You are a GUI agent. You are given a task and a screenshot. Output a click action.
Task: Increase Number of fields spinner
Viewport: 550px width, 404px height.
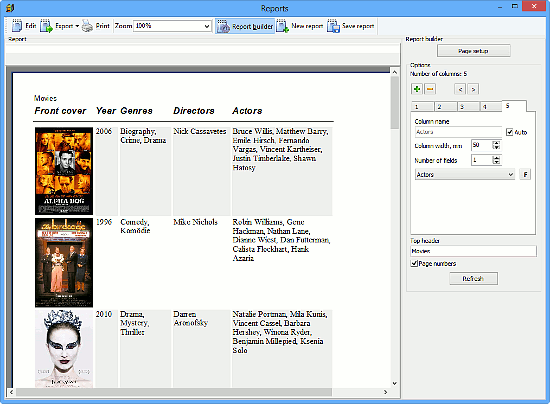pyautogui.click(x=496, y=158)
